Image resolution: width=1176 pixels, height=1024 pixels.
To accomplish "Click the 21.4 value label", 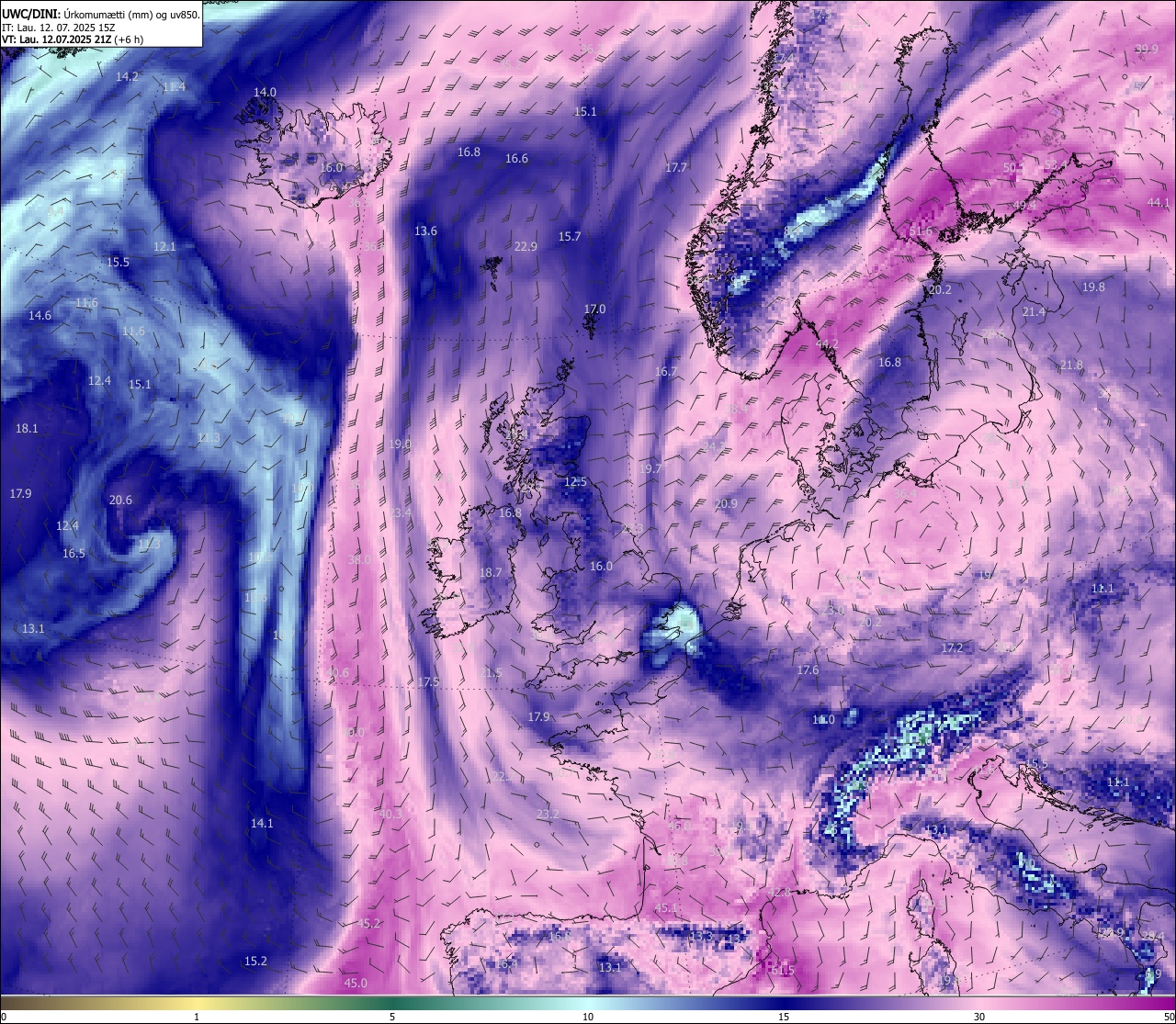I will 1034,311.
